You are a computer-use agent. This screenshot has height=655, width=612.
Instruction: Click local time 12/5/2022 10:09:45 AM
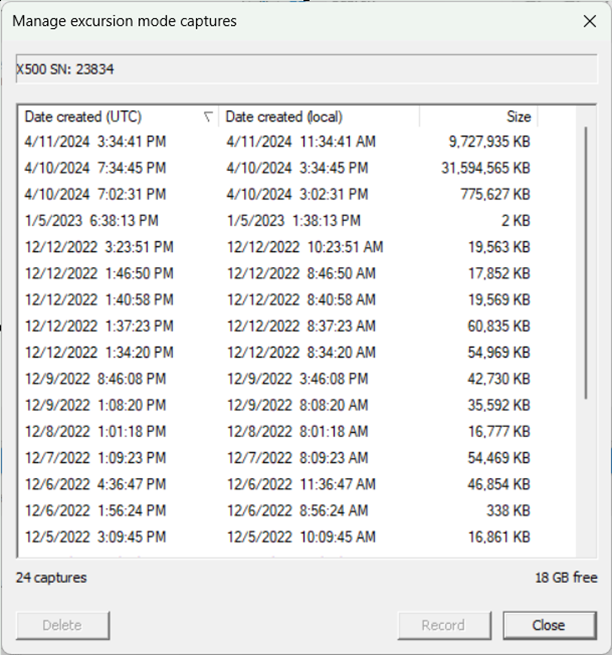click(x=301, y=537)
